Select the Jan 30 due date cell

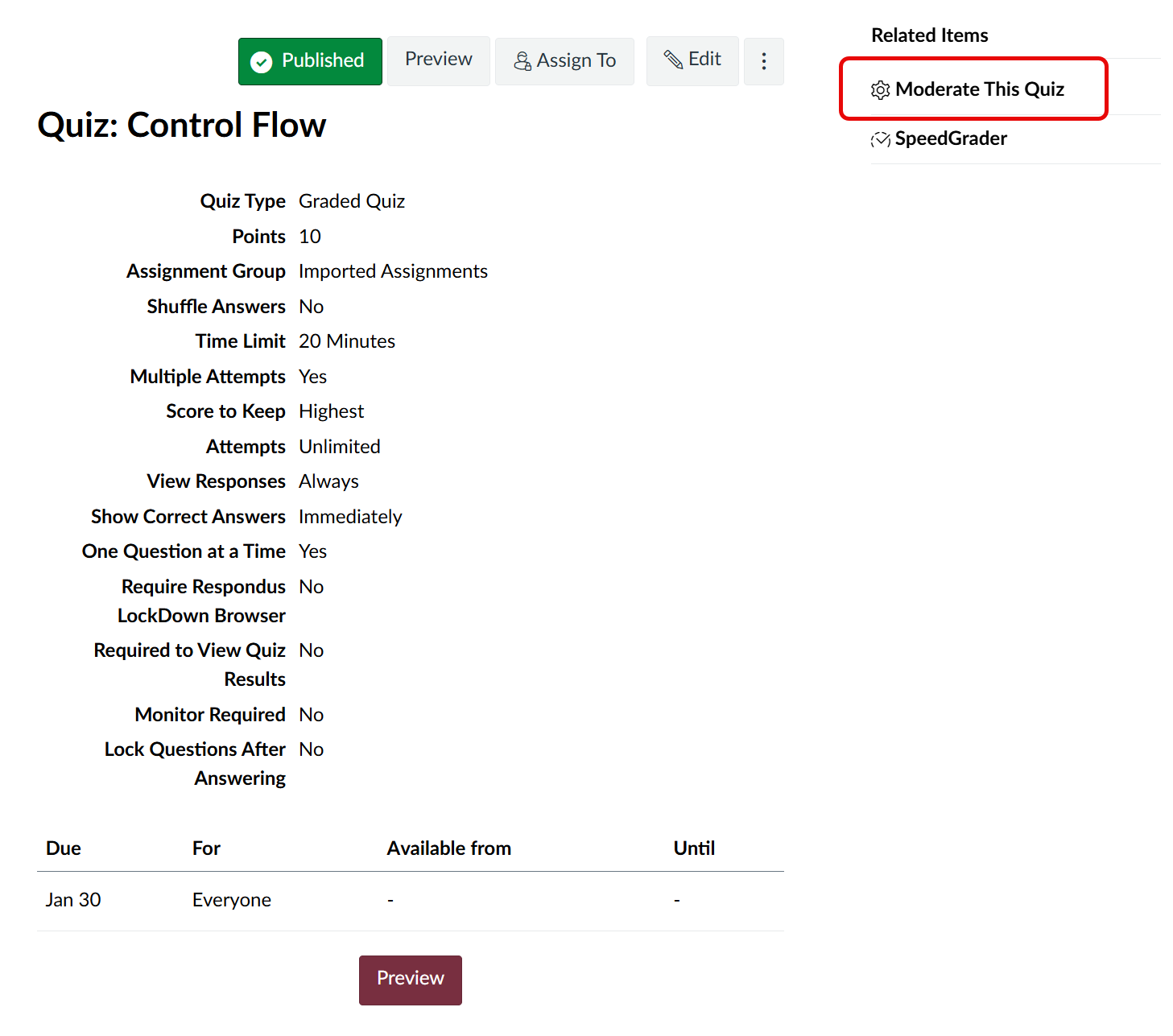pos(73,900)
